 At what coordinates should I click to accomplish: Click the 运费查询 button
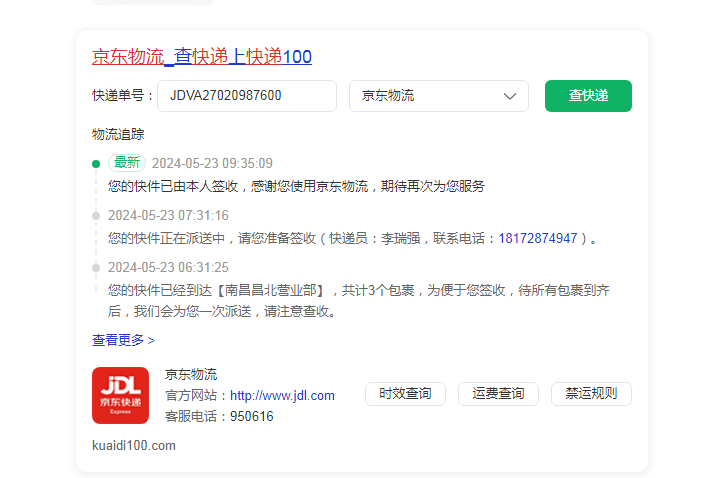498,394
